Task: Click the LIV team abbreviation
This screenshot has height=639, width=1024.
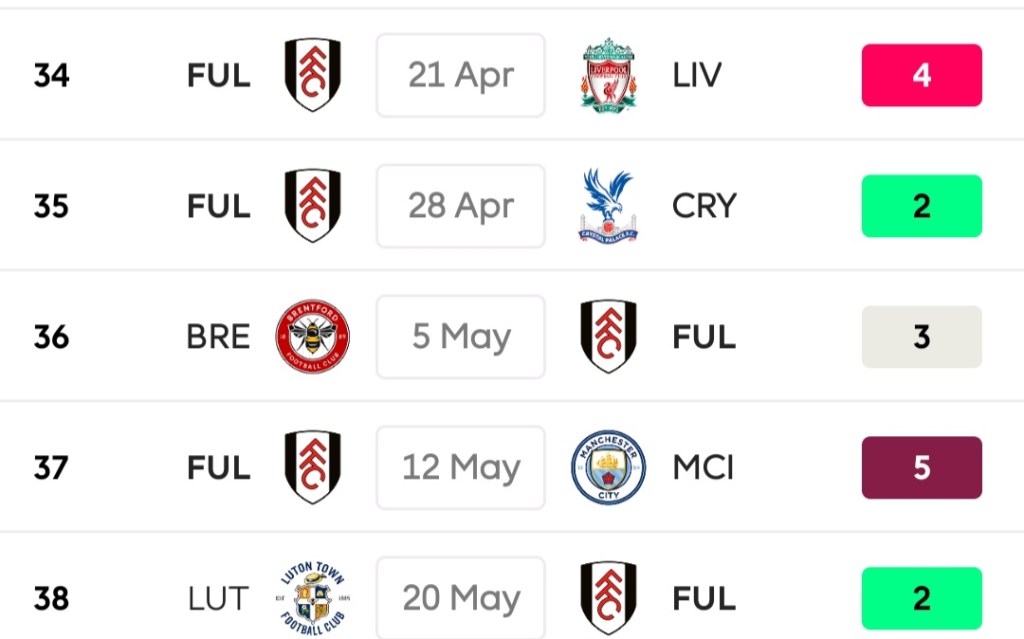Action: click(x=697, y=75)
